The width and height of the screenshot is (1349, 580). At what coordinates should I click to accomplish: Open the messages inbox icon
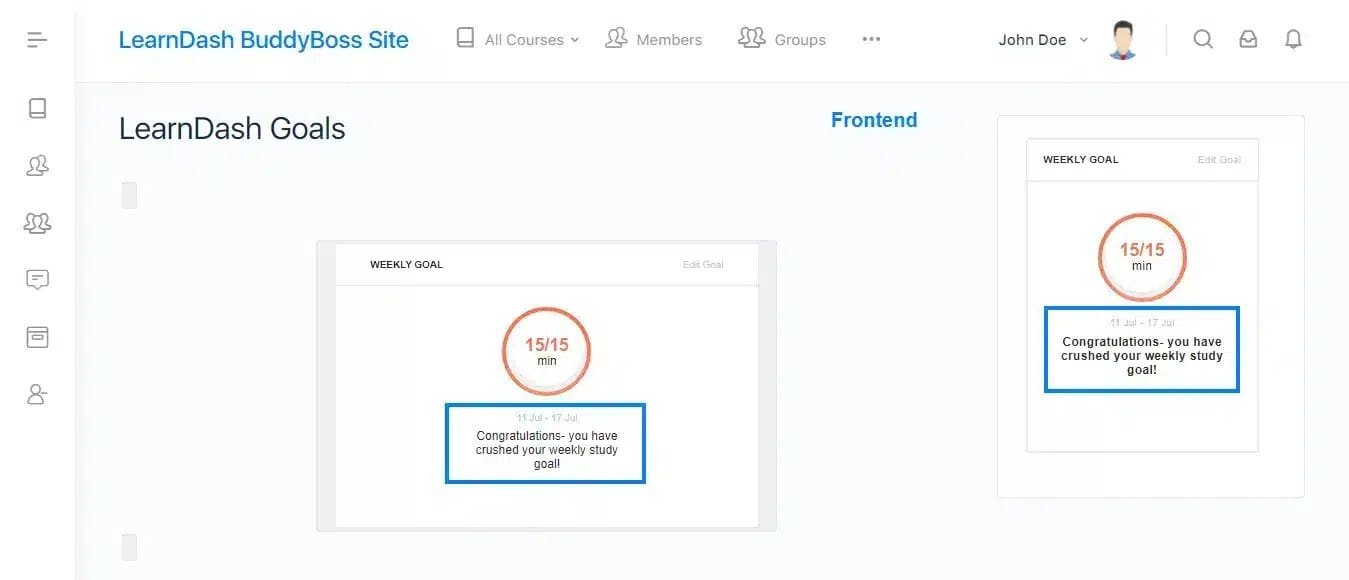[1248, 39]
